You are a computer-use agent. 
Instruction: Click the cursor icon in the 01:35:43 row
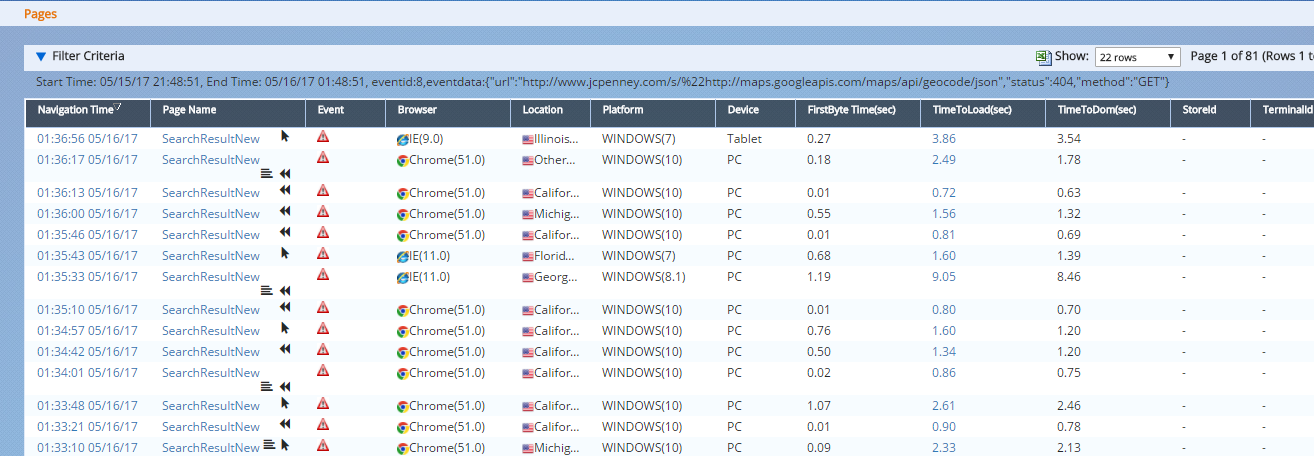pyautogui.click(x=285, y=253)
